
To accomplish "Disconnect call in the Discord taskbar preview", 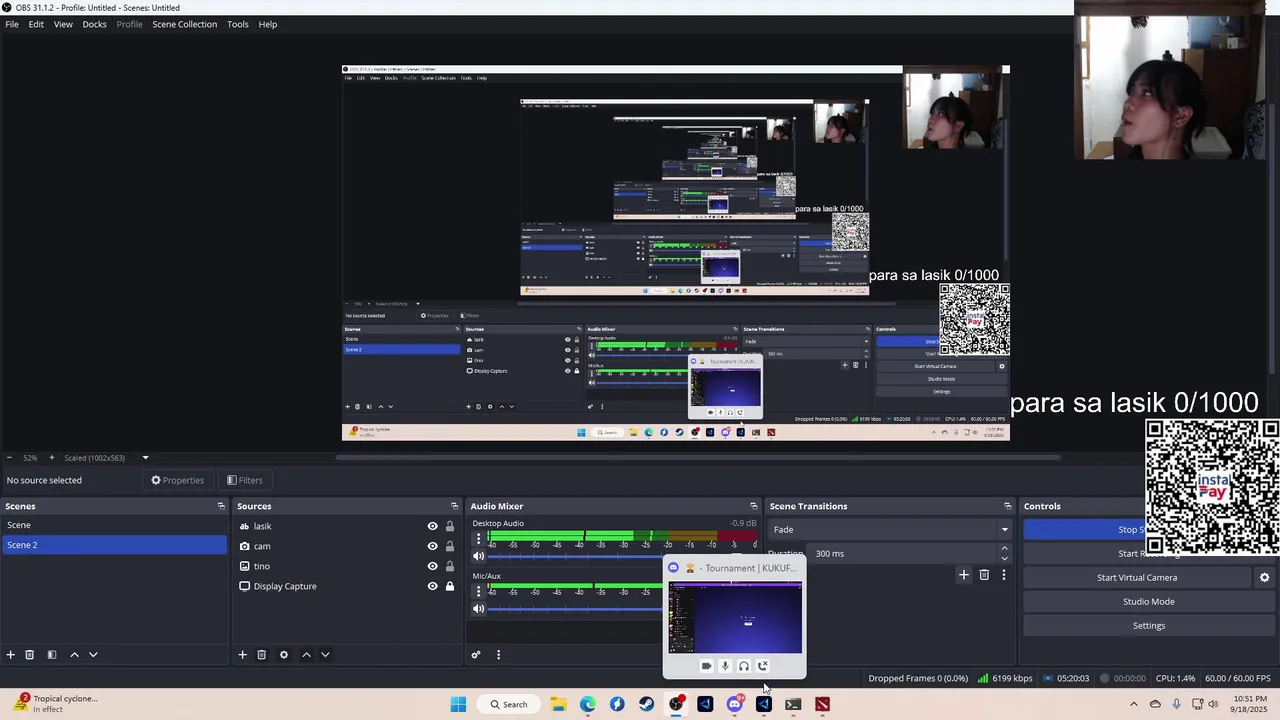I will [763, 666].
